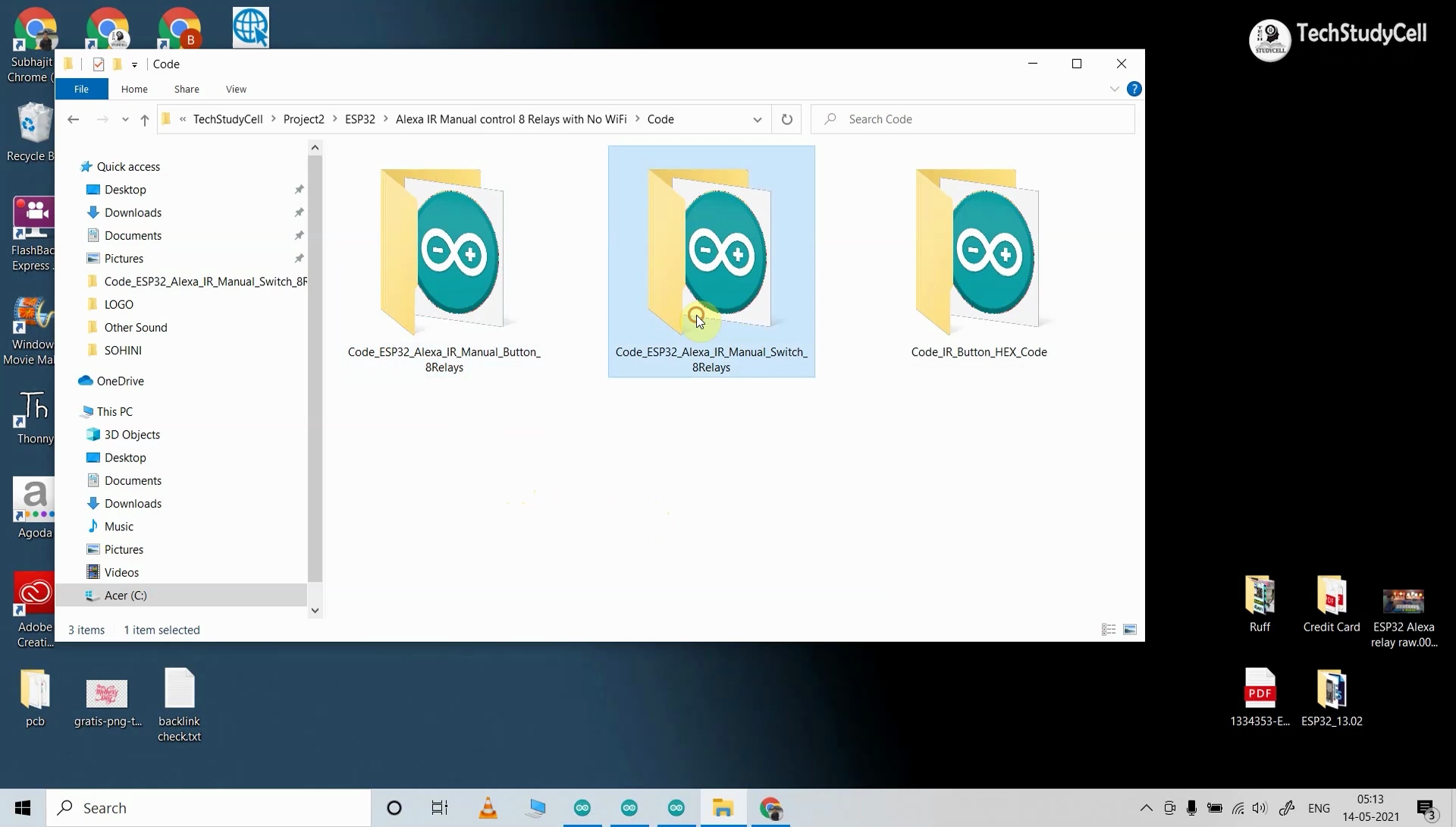Click navigation pane scroll down arrow
1456x827 pixels.
(315, 610)
